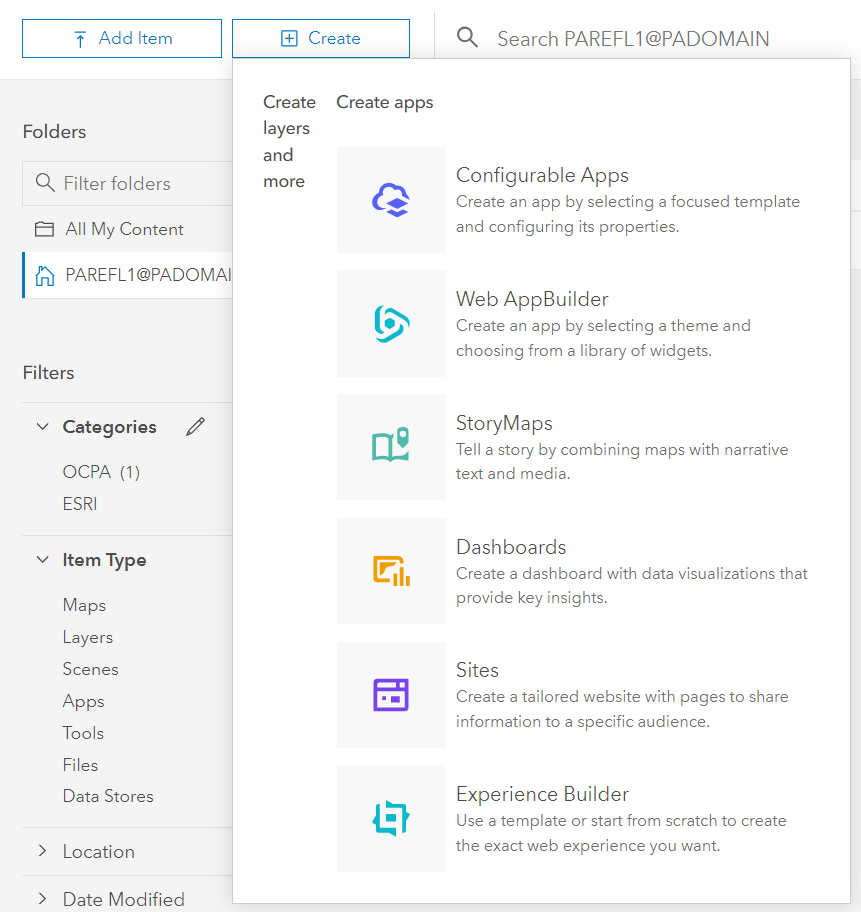Click the Add Item button
The width and height of the screenshot is (861, 912).
[x=122, y=38]
